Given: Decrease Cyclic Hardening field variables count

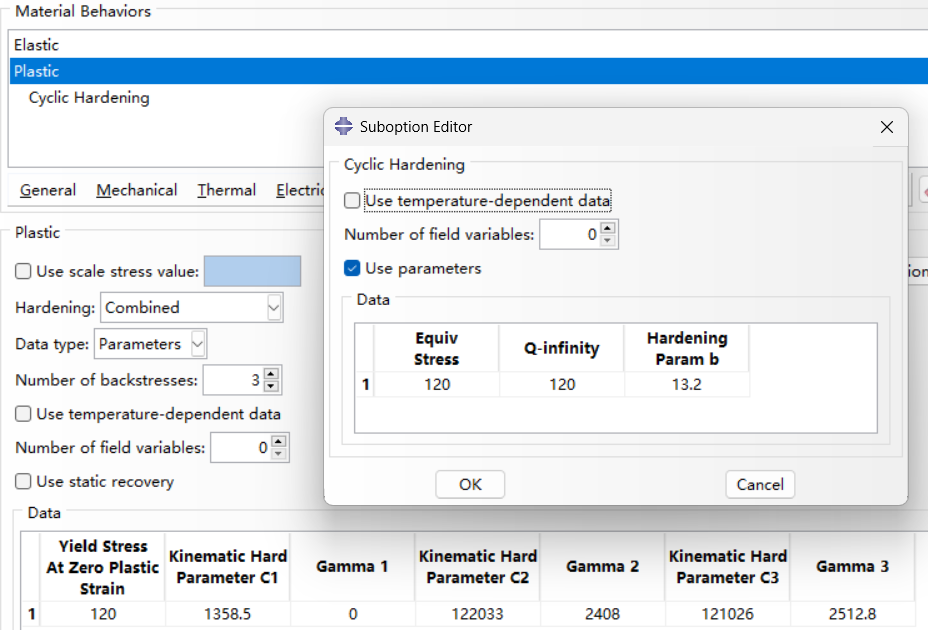Looking at the screenshot, I should (x=607, y=240).
